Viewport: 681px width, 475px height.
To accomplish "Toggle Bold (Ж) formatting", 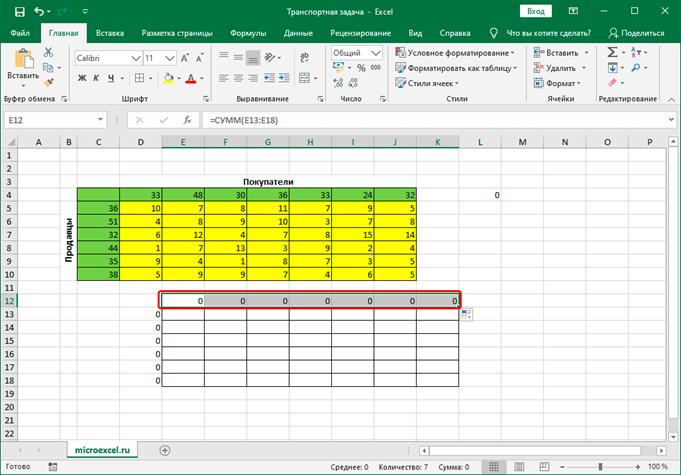I will 82,78.
